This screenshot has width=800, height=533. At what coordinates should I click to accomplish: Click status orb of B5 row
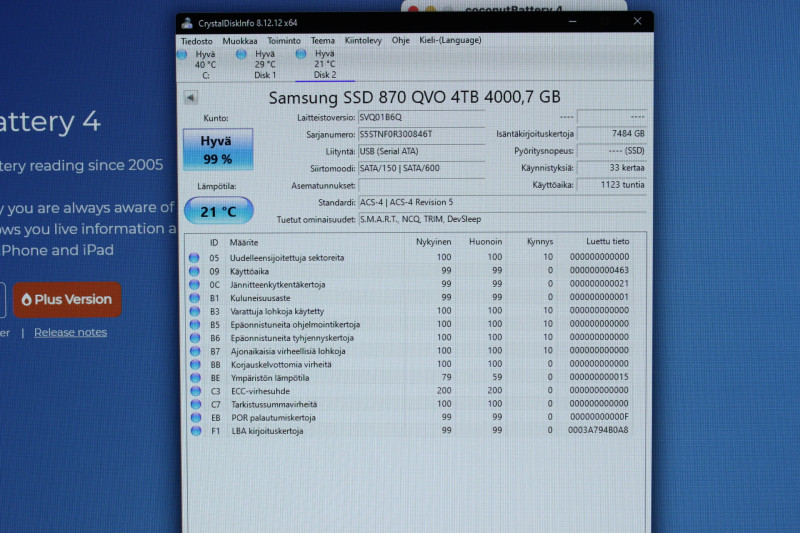[194, 324]
